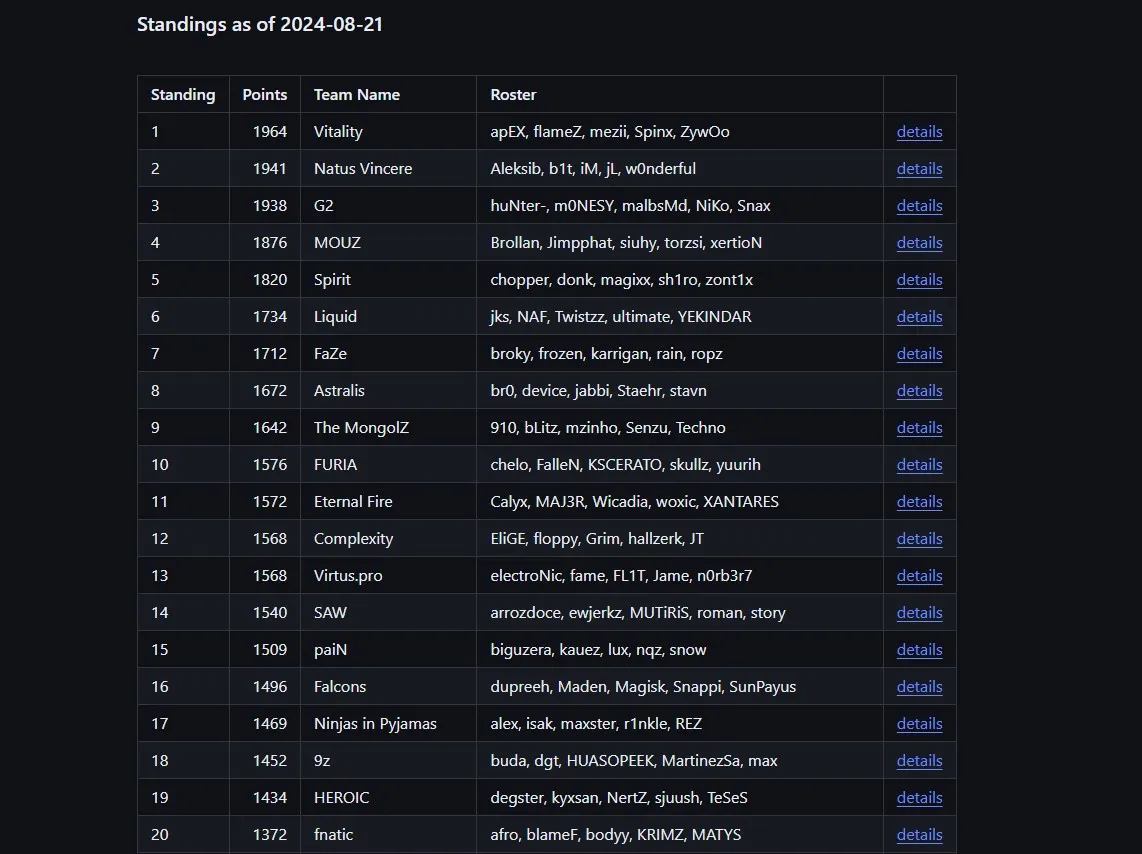Click details link in G2 row
The width and height of the screenshot is (1142, 854).
tap(919, 206)
